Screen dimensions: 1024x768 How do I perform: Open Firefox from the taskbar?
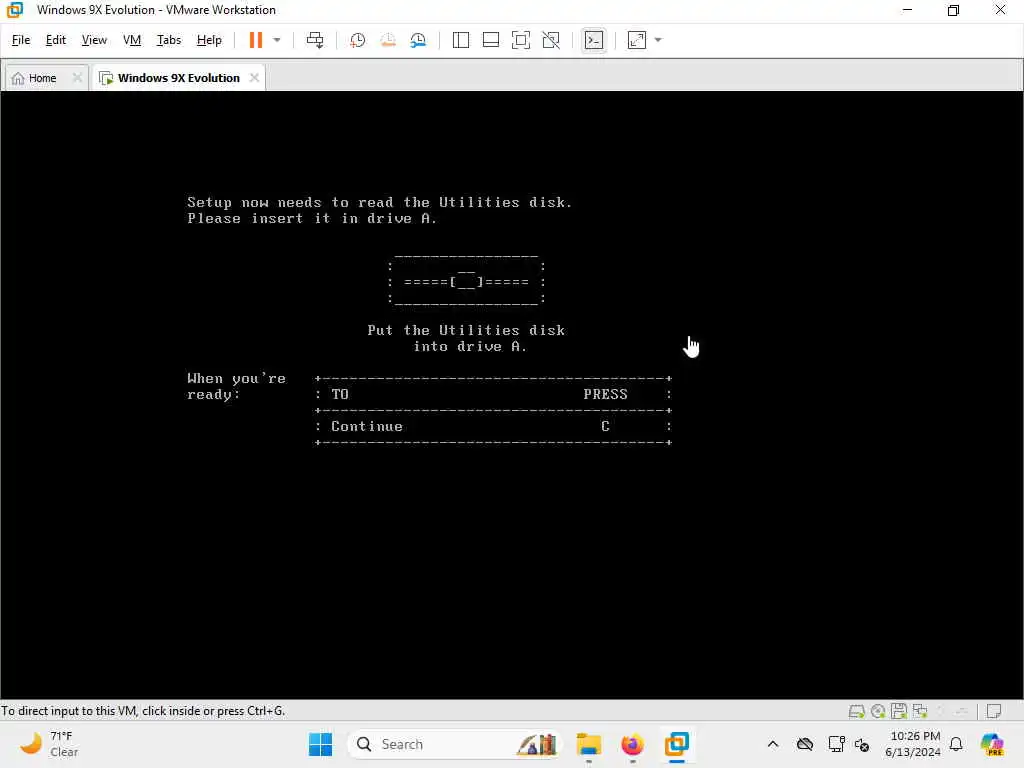pyautogui.click(x=632, y=744)
